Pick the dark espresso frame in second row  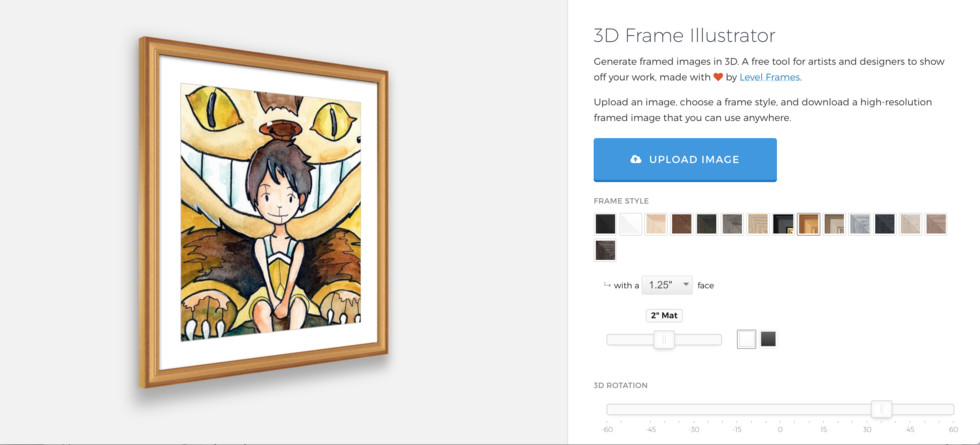(605, 250)
